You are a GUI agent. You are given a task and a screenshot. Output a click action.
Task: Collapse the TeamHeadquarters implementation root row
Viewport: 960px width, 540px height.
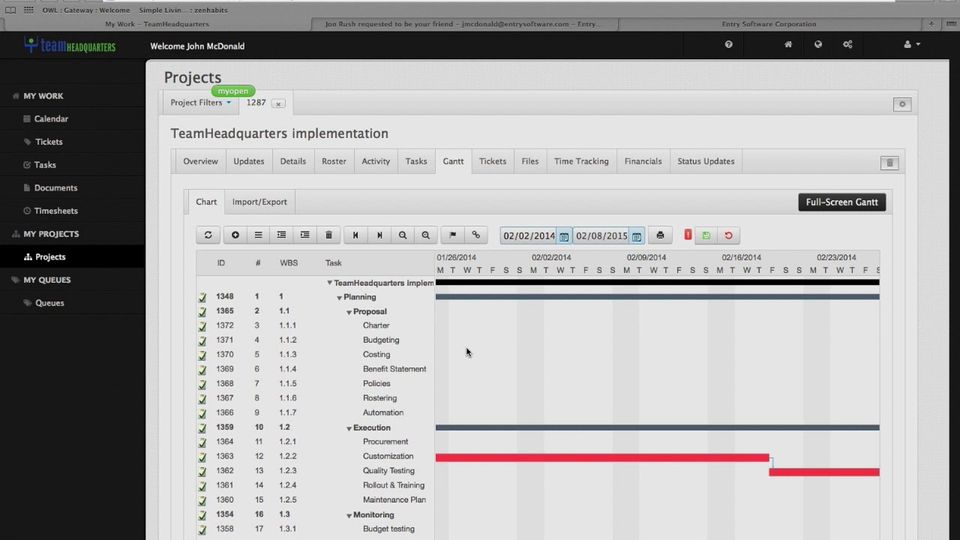click(x=329, y=283)
